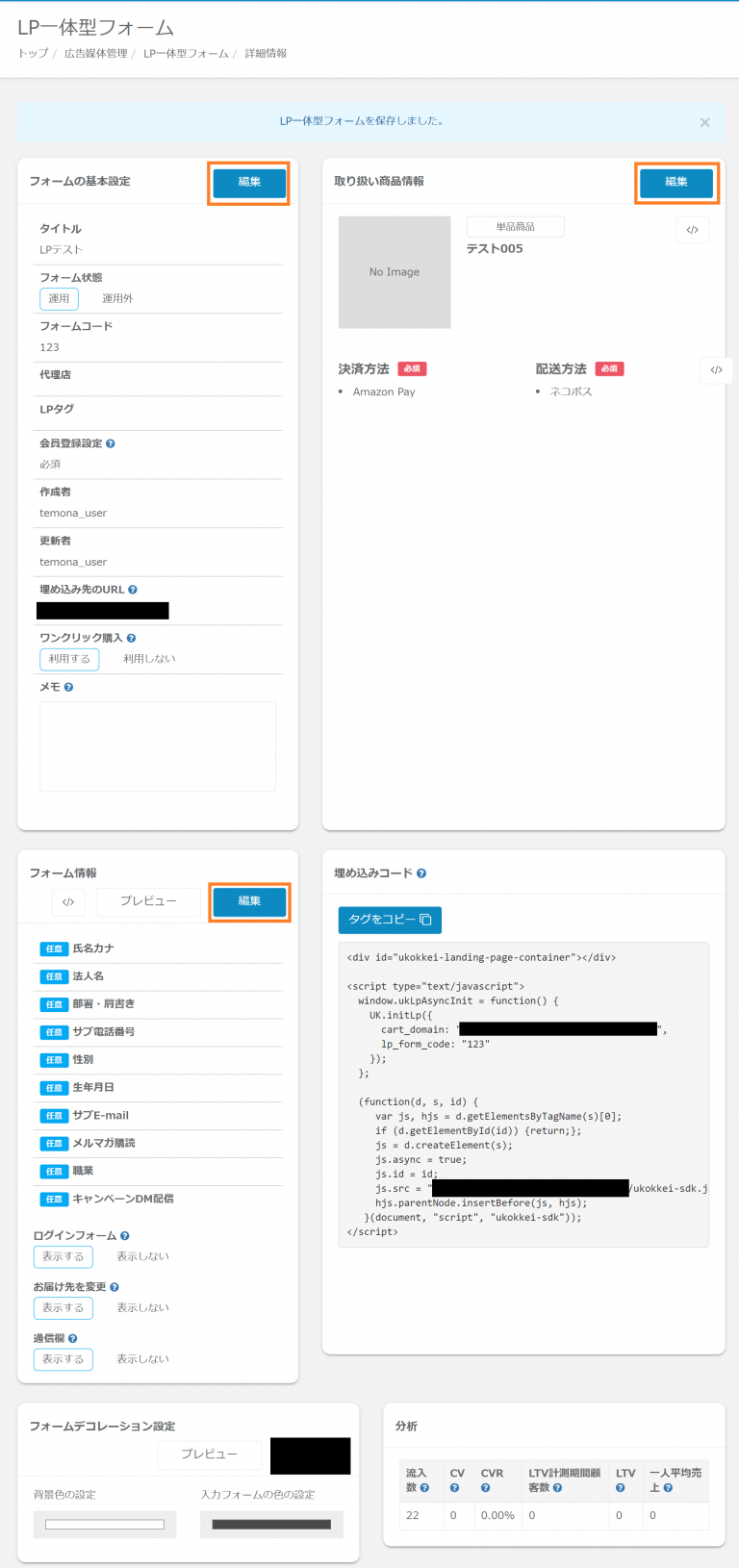Screen dimensions: 739x1568
Task: Click the code icon beside the product name
Action: point(692,230)
